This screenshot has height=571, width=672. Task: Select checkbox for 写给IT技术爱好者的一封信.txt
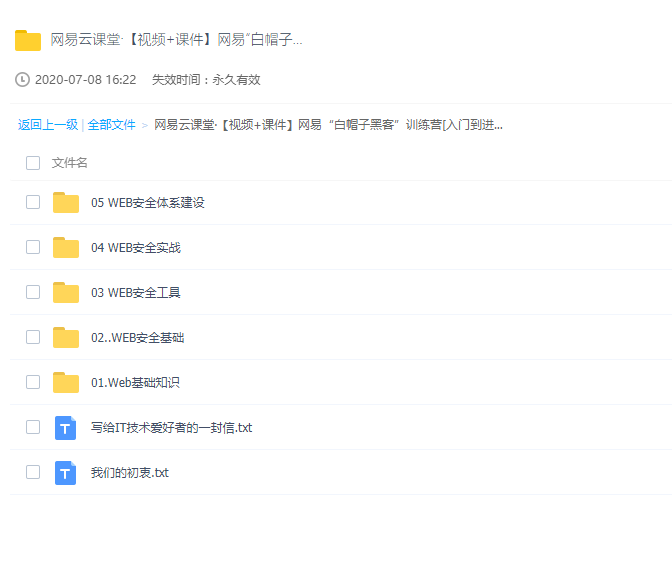pyautogui.click(x=33, y=427)
